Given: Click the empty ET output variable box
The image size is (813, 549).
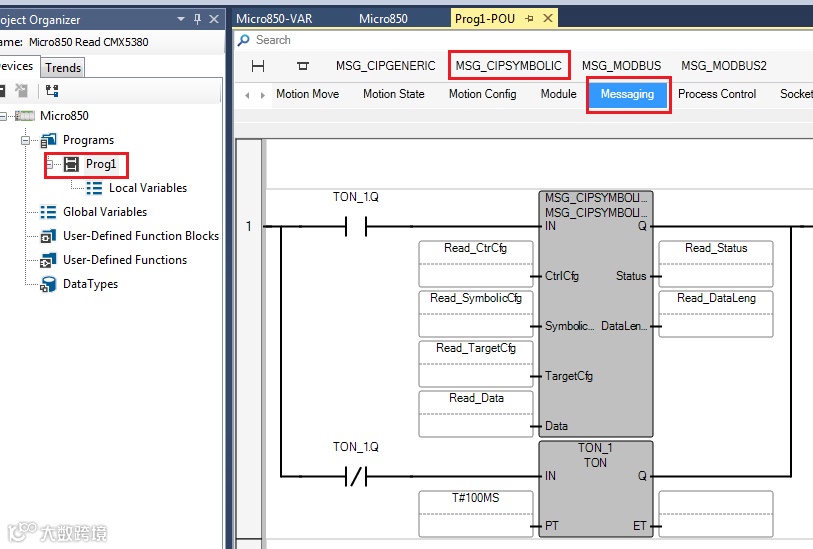Looking at the screenshot, I should coord(716,514).
